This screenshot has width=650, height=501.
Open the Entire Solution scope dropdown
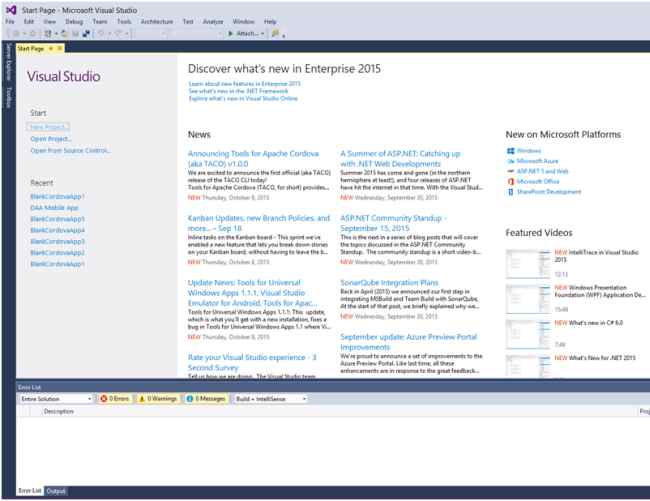[x=56, y=399]
